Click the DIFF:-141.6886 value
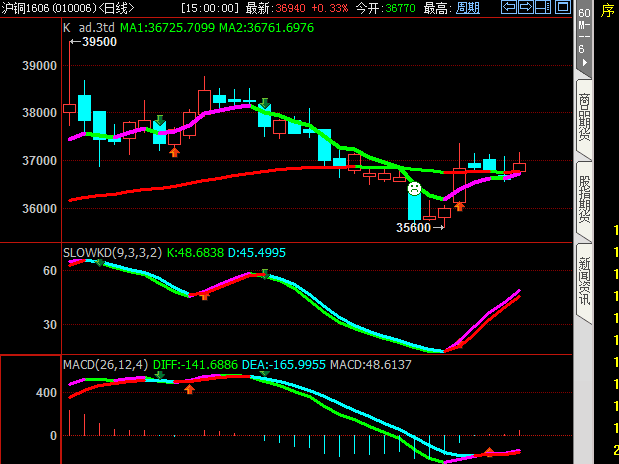619x464 pixels. (195, 364)
